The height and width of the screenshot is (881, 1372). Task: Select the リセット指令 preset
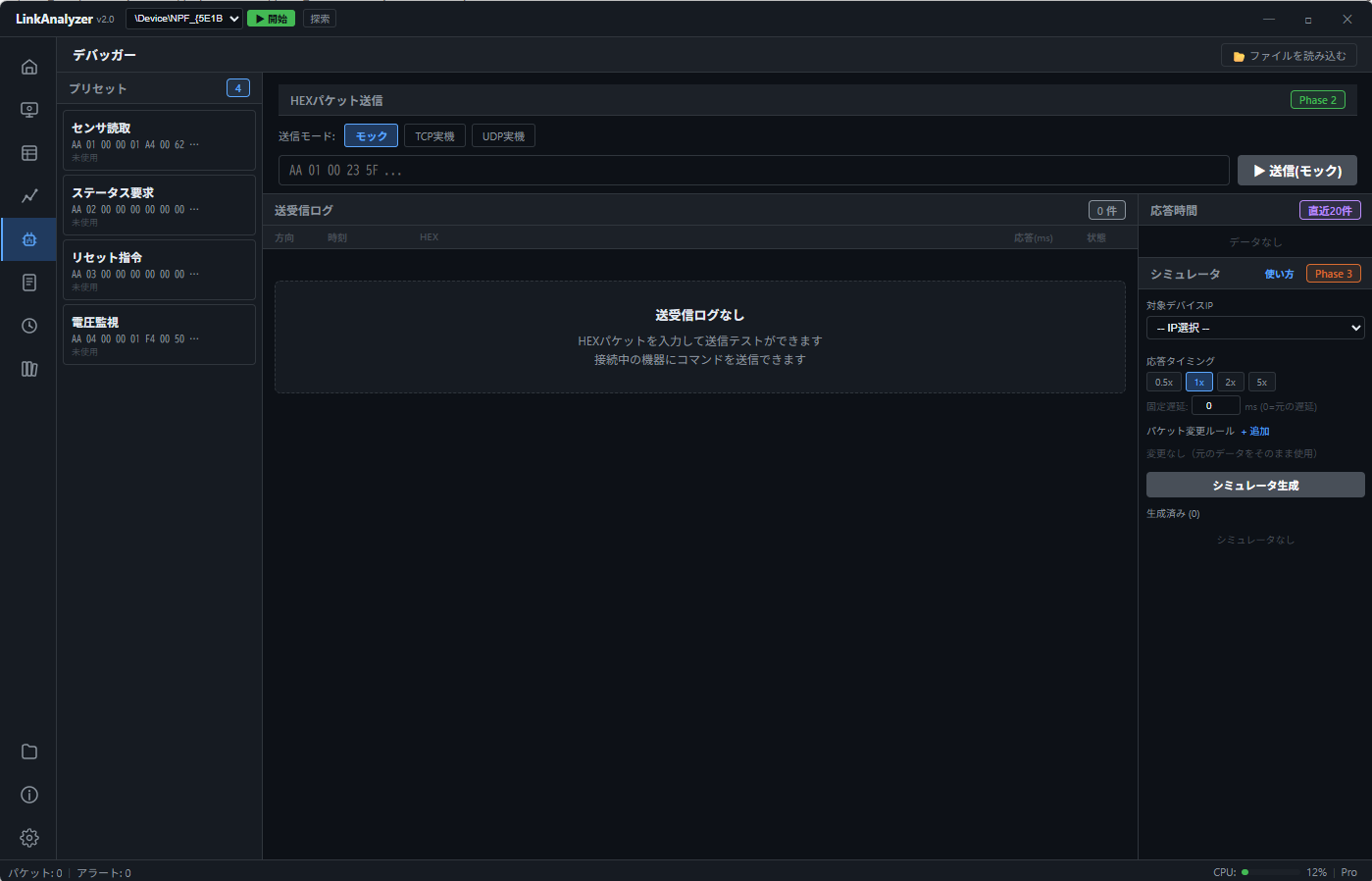[159, 270]
